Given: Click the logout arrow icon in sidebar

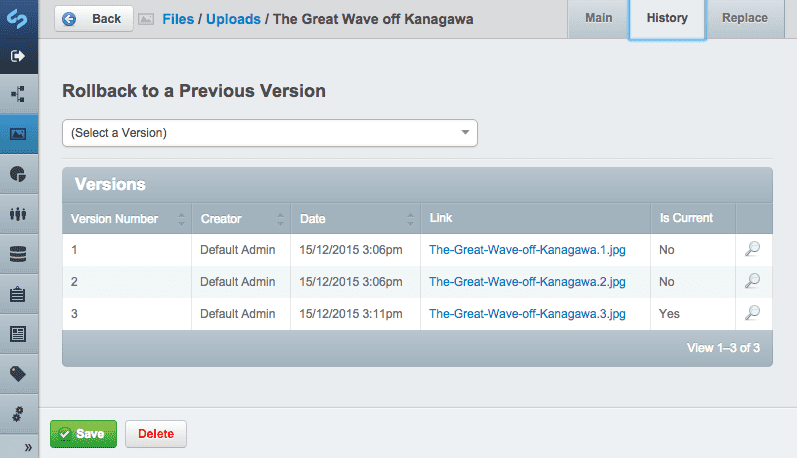Looking at the screenshot, I should pyautogui.click(x=18, y=56).
